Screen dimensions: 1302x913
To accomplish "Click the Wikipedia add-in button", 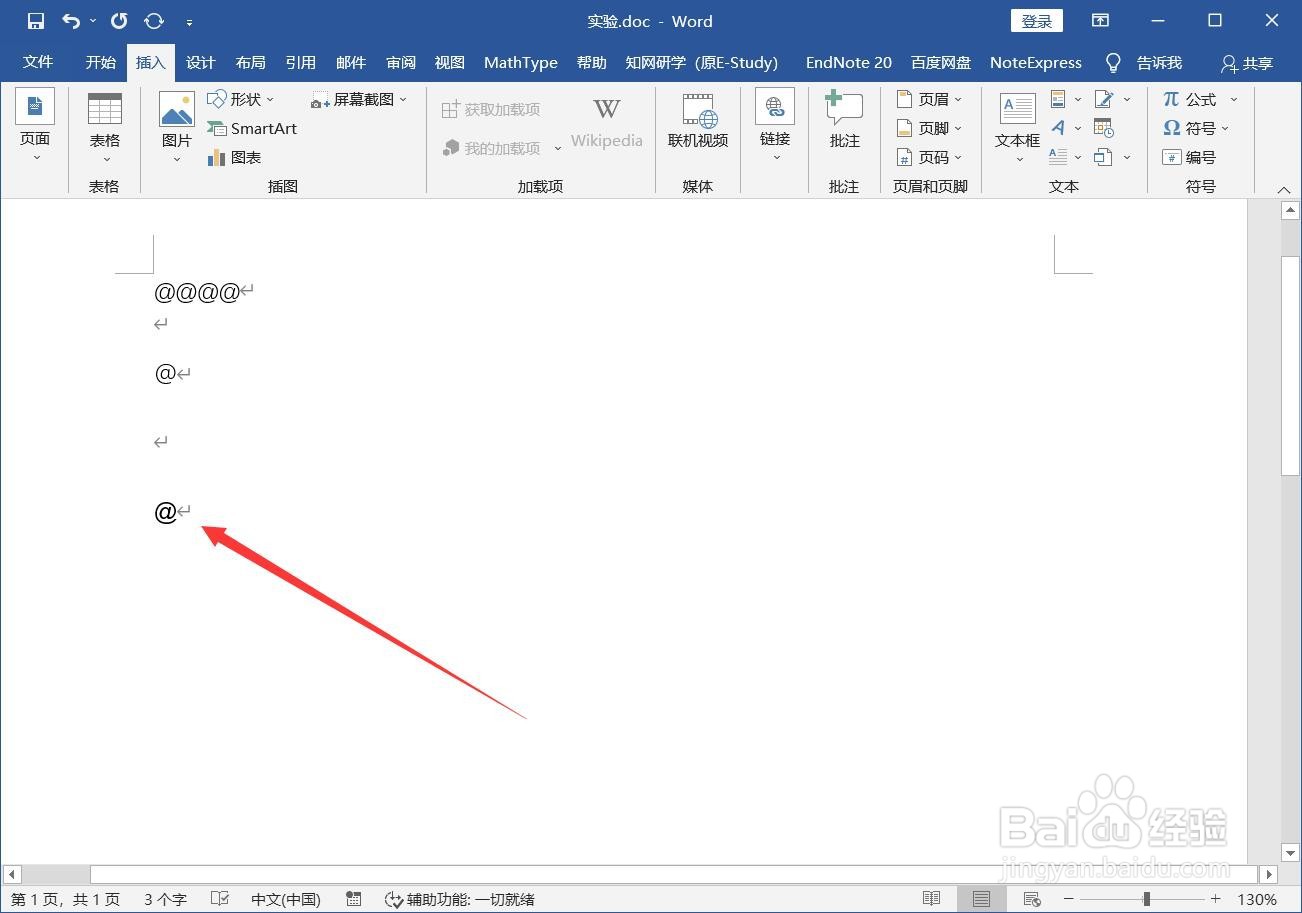I will 606,124.
